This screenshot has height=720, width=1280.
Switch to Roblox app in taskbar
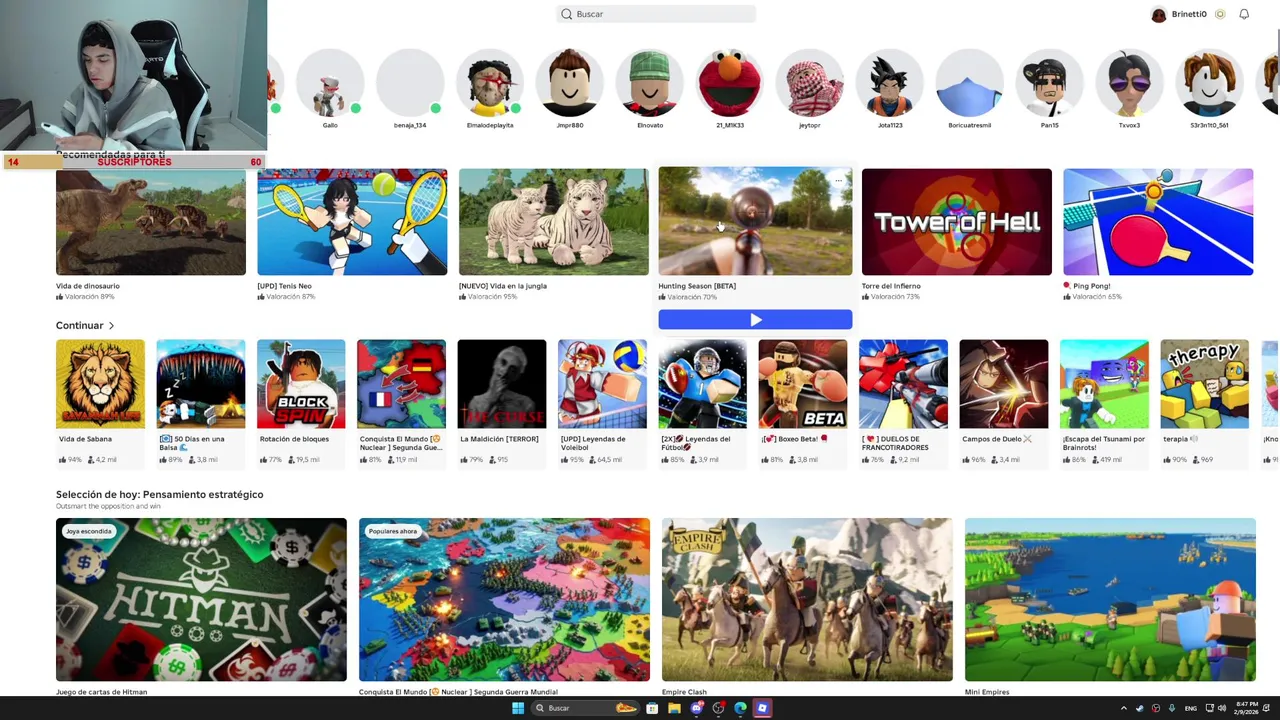point(762,708)
